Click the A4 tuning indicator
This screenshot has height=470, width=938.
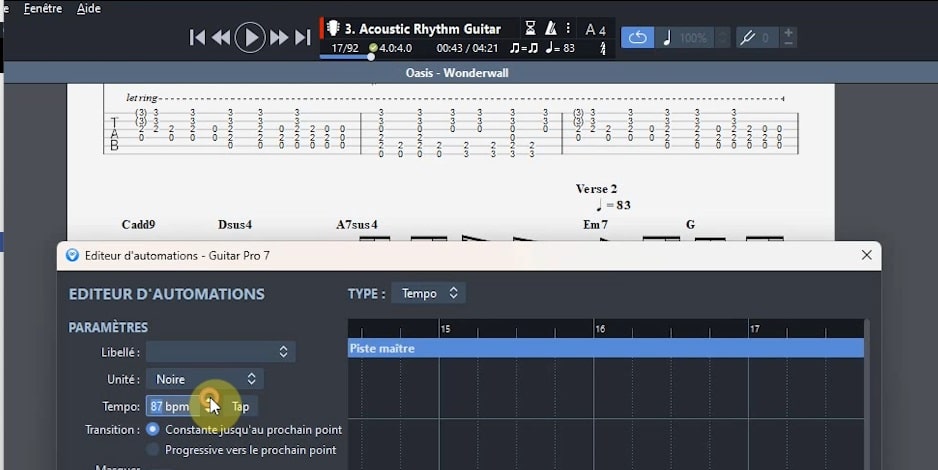click(595, 29)
